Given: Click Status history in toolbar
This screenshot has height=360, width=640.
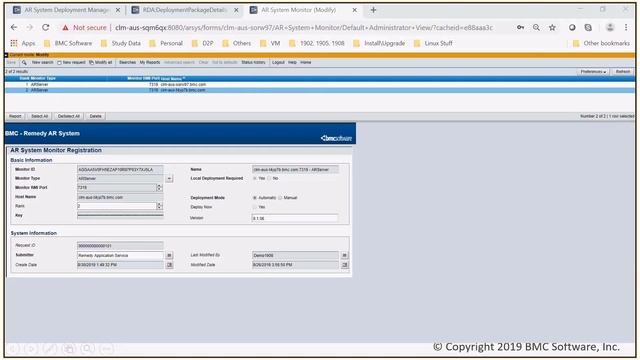Looking at the screenshot, I should [253, 62].
